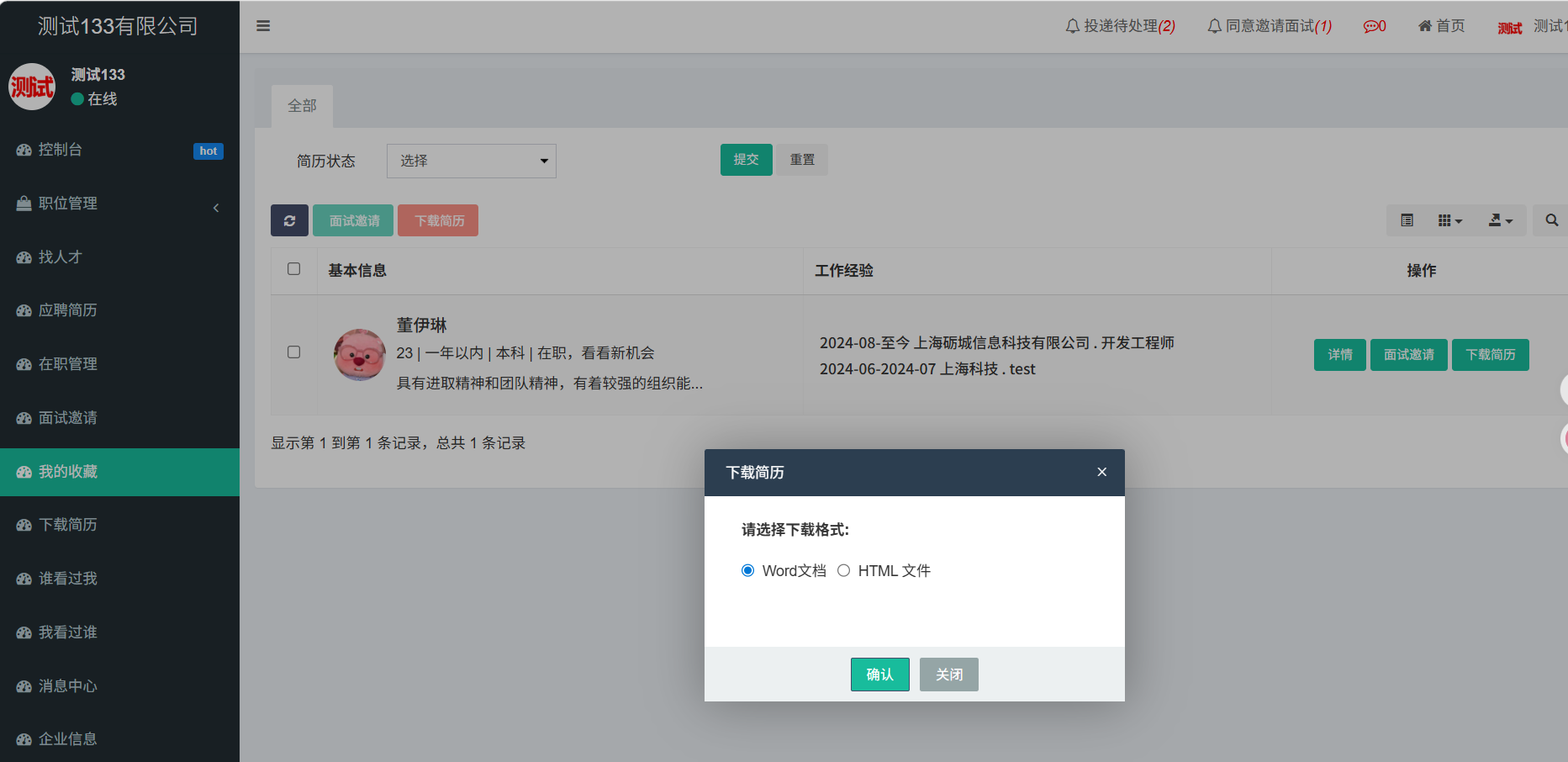Open the columns visibility dropdown

pyautogui.click(x=1449, y=220)
